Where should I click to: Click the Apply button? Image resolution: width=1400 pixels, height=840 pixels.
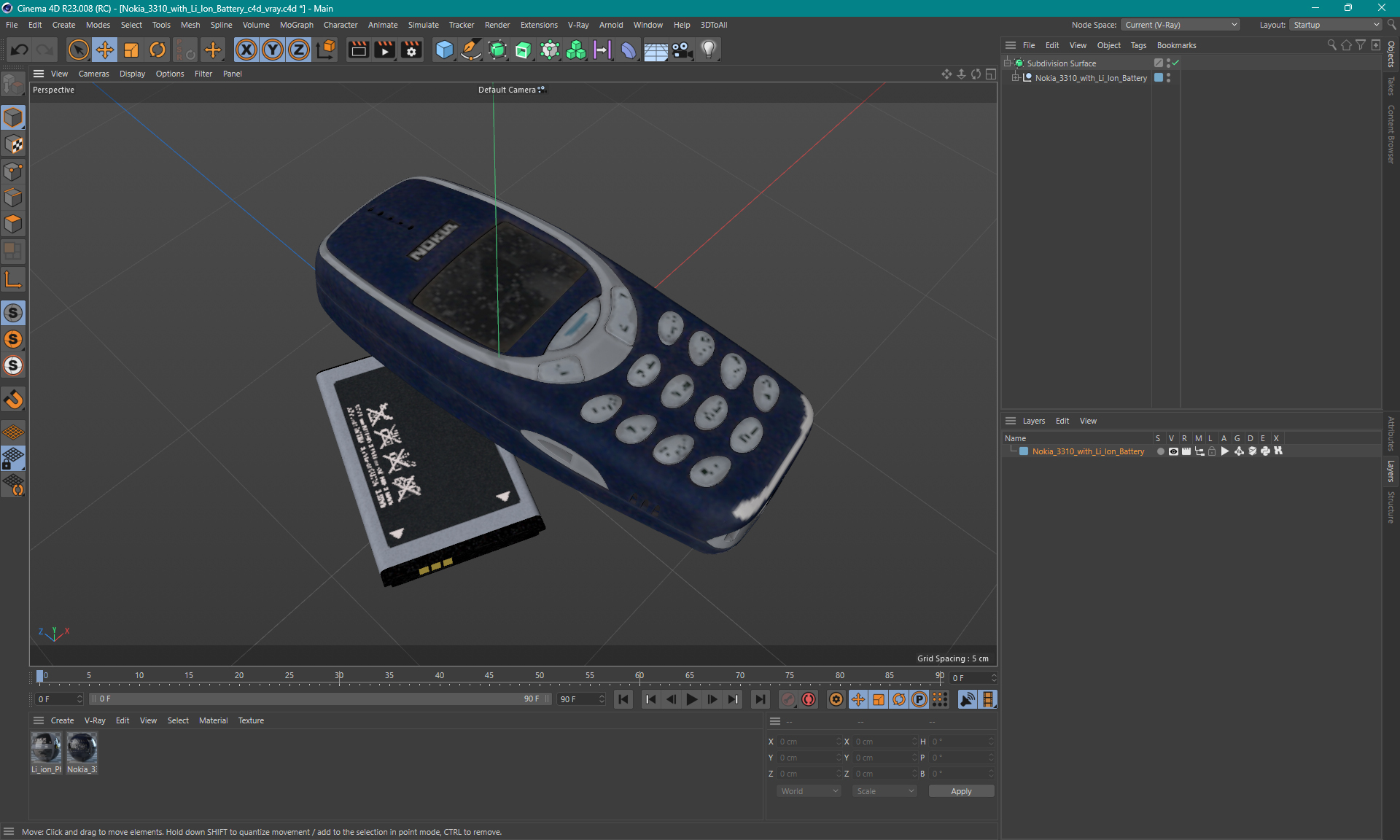(961, 791)
